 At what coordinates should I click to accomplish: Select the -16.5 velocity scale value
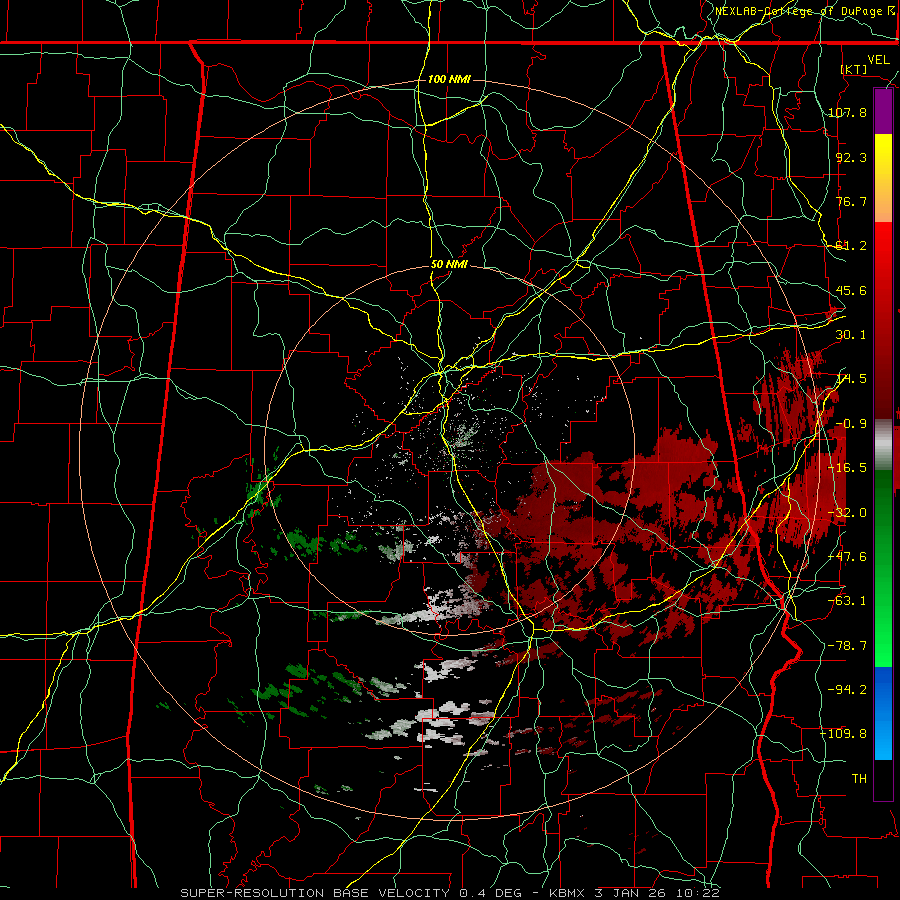click(x=847, y=468)
